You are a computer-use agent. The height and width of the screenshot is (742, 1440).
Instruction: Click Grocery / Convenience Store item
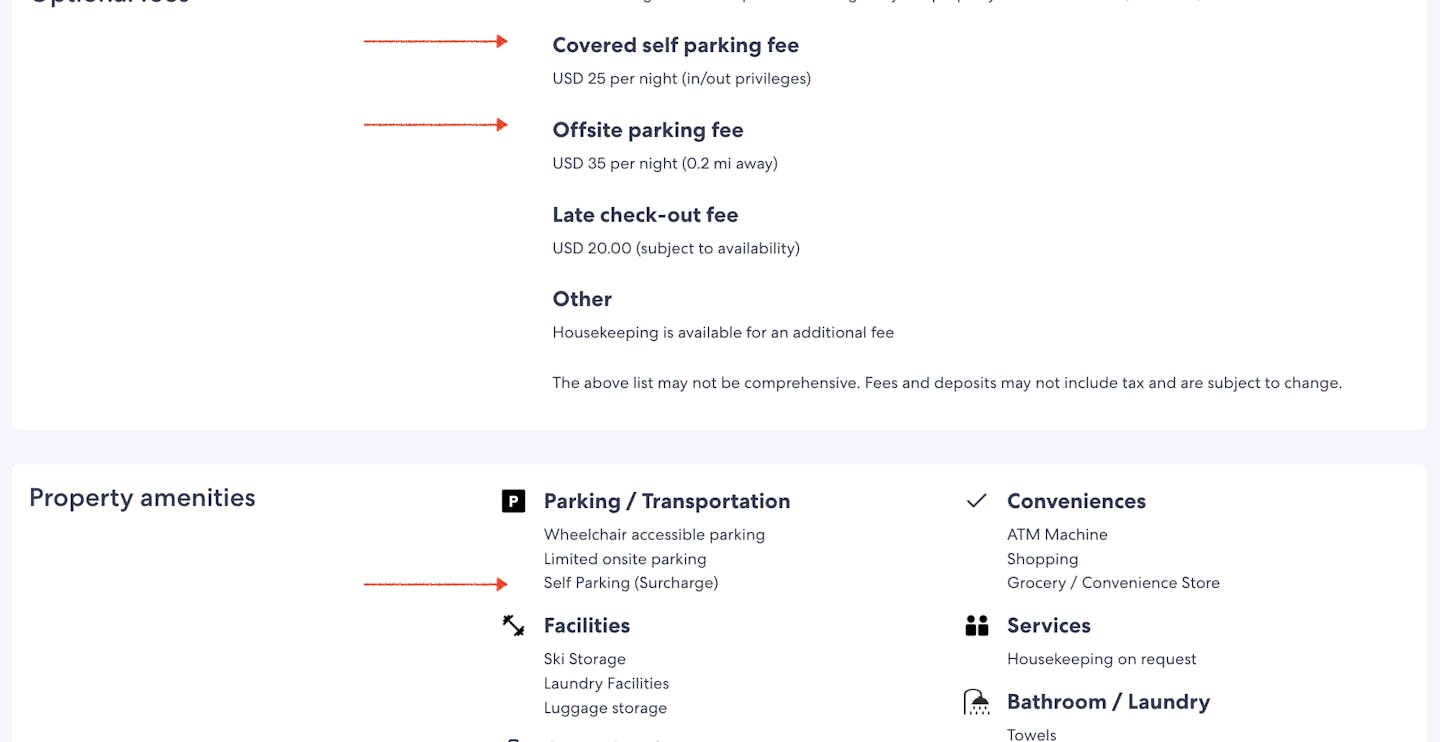pos(1113,583)
